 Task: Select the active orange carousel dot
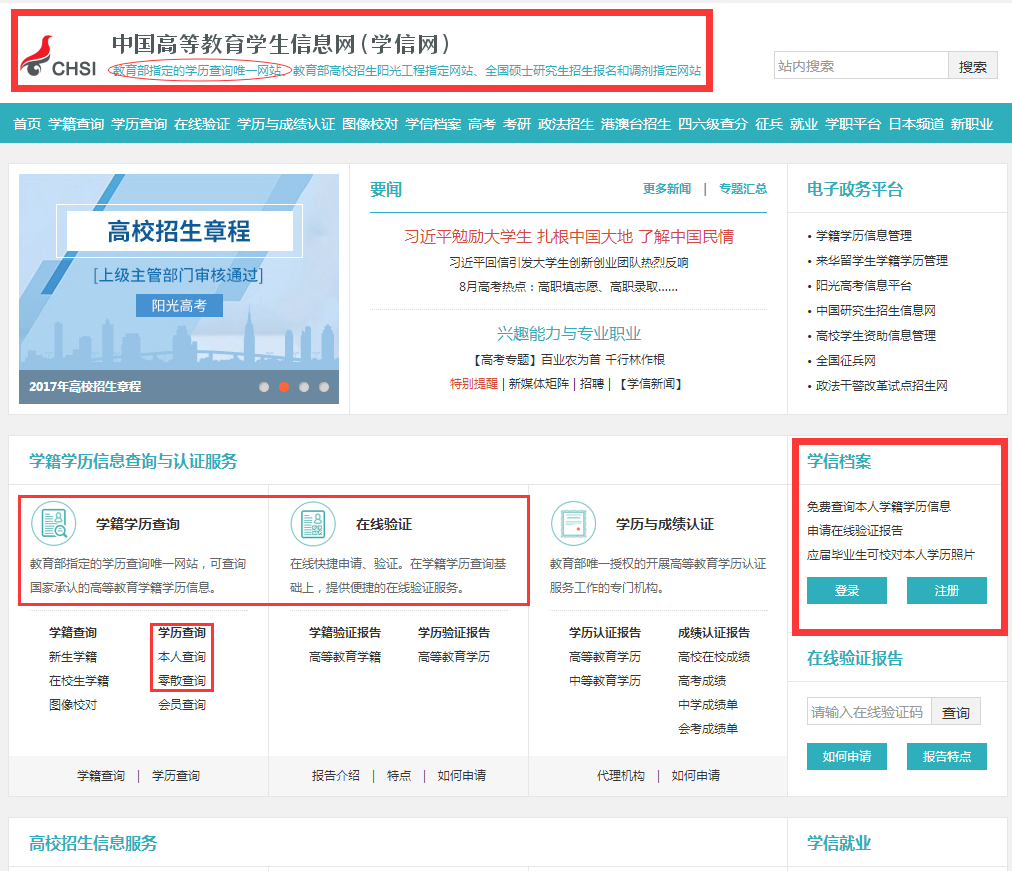pos(284,387)
